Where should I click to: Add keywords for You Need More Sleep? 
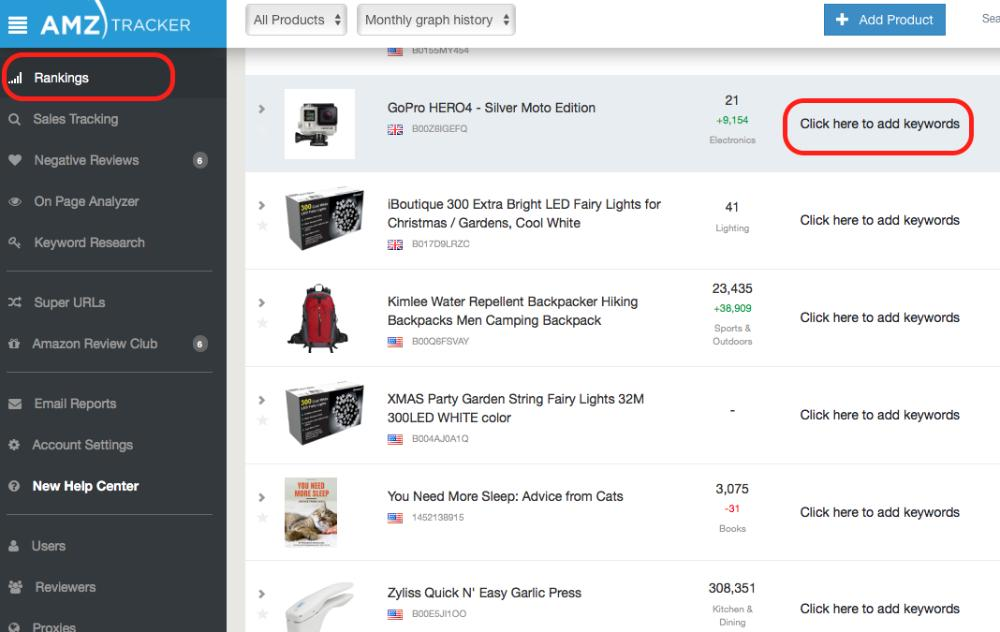click(879, 512)
